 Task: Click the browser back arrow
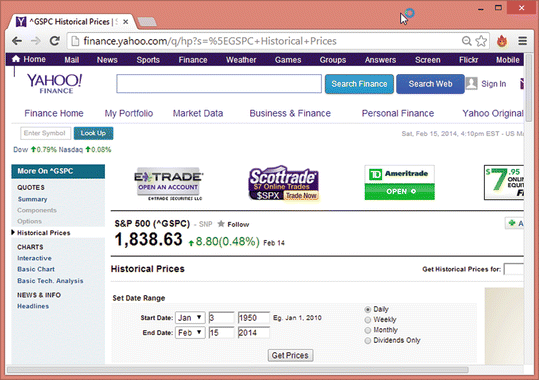click(17, 41)
